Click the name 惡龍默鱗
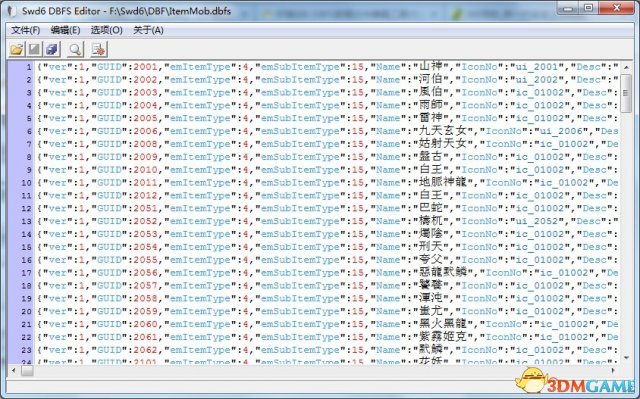This screenshot has height=399, width=640. 443,273
